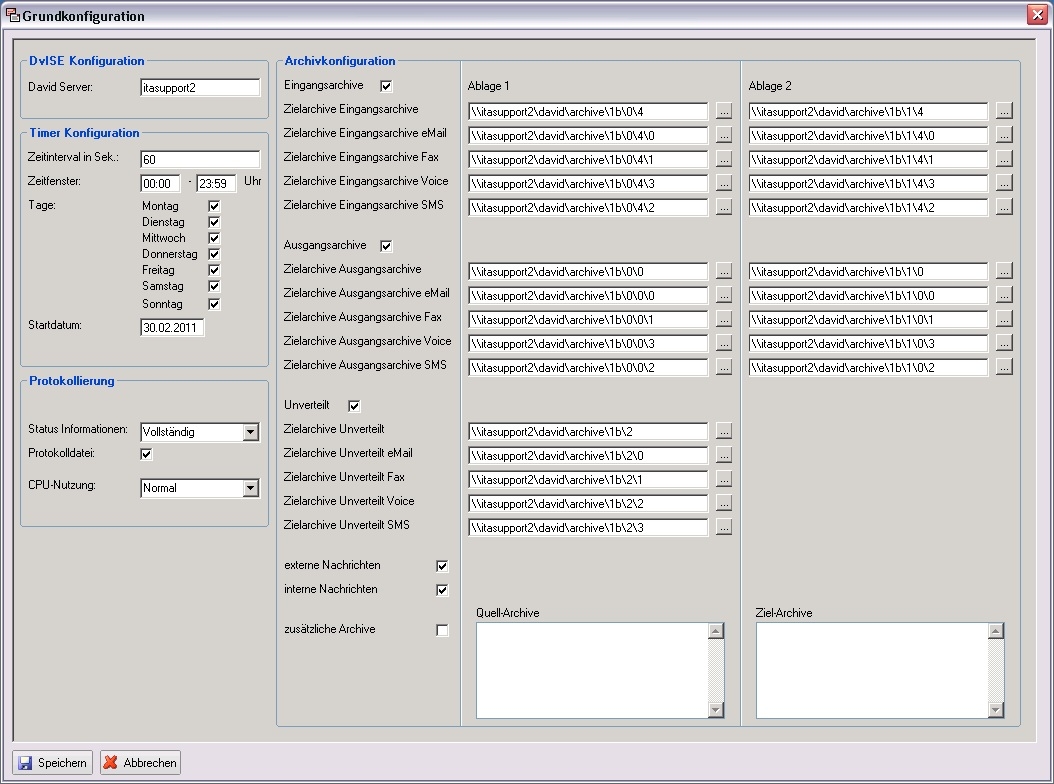Disable the Freitag checkbox

214,271
